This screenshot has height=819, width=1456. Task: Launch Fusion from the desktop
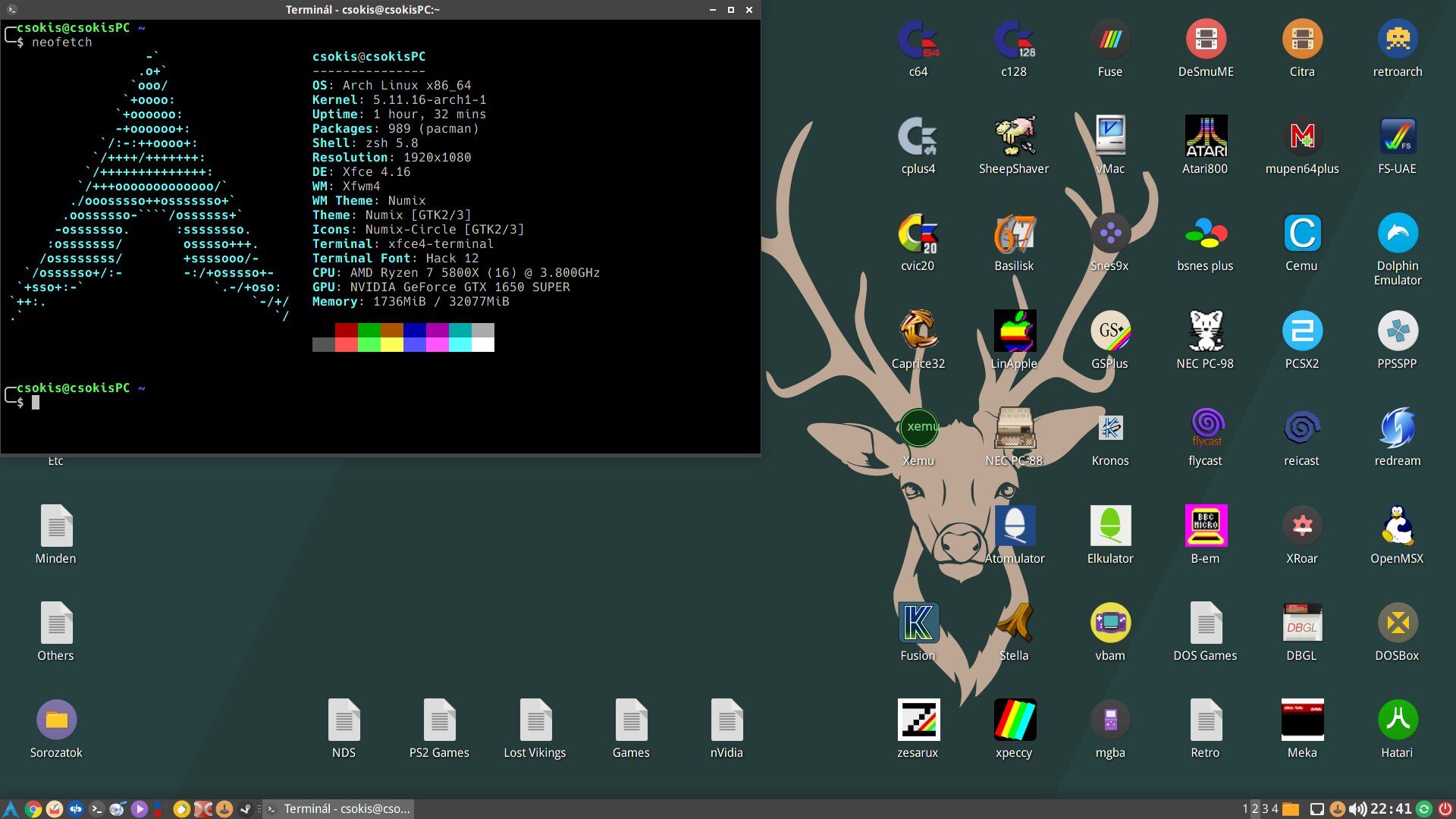[918, 623]
